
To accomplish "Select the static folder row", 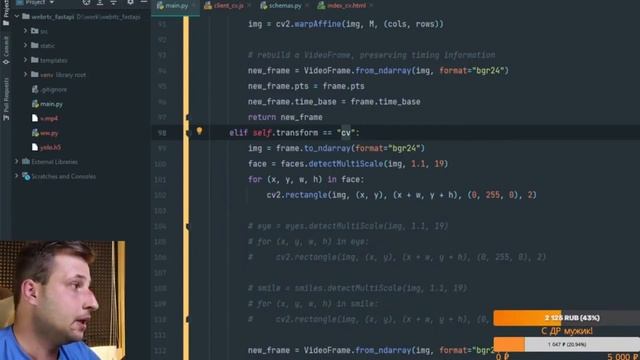I will click(82, 45).
